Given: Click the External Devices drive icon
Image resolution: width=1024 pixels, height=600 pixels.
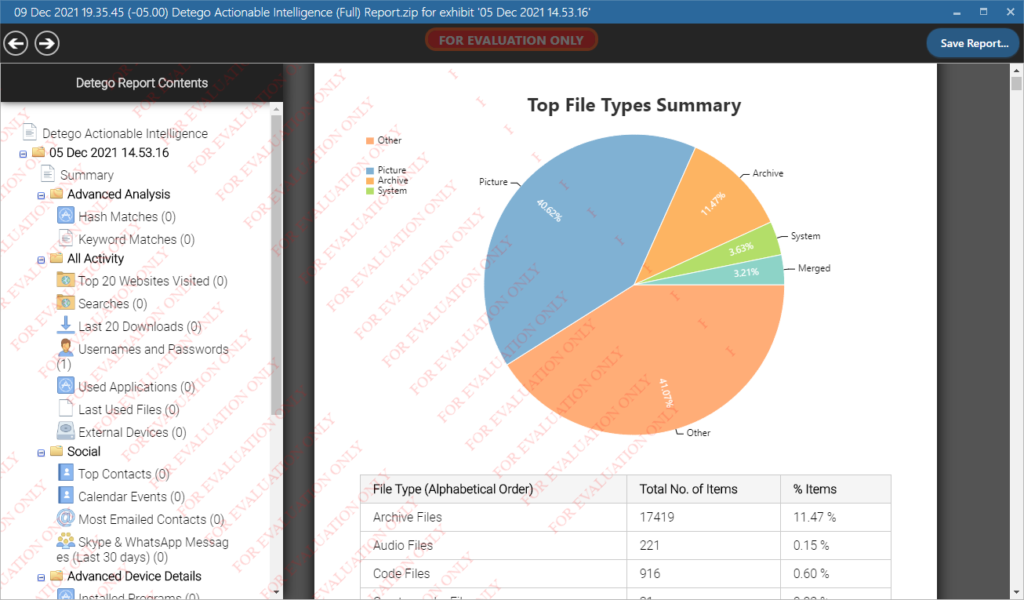Looking at the screenshot, I should [x=65, y=431].
